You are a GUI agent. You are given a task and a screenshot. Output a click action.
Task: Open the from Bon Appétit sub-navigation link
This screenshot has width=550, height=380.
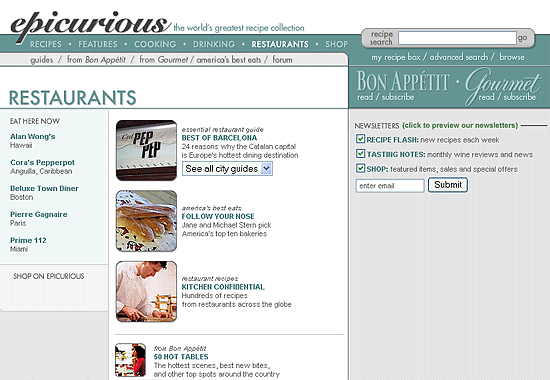click(96, 60)
